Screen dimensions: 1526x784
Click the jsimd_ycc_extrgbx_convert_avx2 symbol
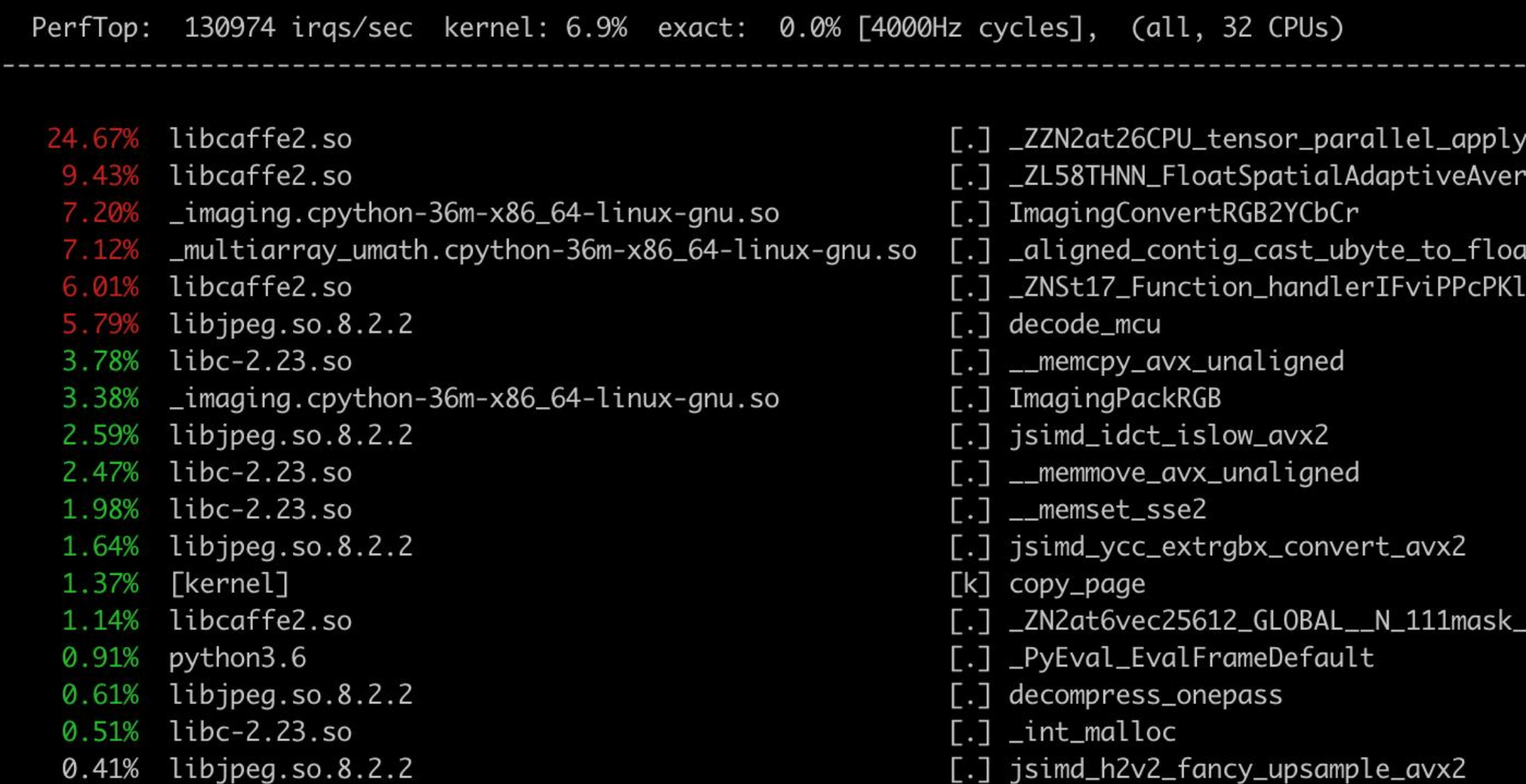point(1237,547)
